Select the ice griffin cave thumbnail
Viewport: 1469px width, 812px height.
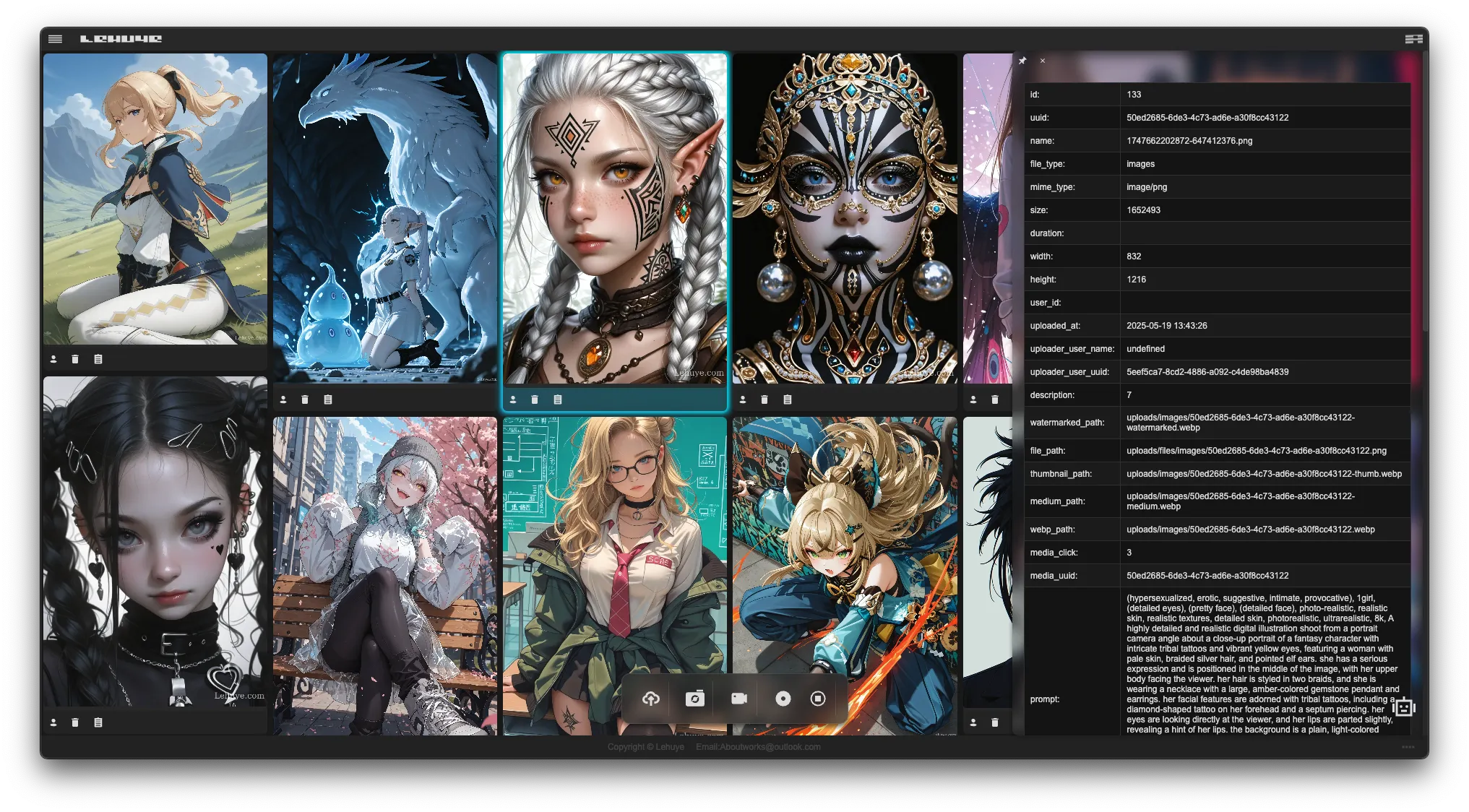pyautogui.click(x=384, y=218)
